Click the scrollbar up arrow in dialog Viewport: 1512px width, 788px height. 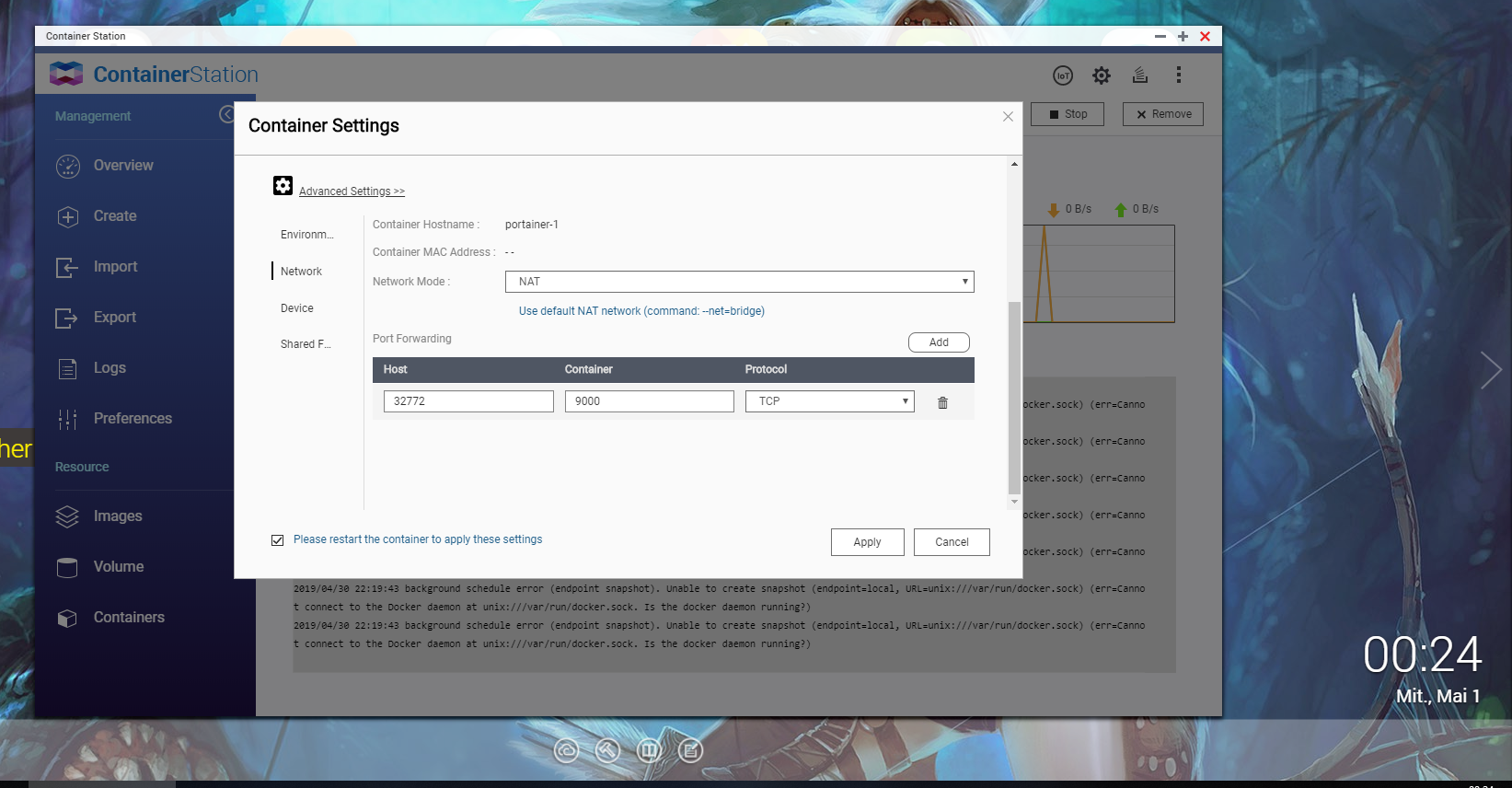point(1014,164)
